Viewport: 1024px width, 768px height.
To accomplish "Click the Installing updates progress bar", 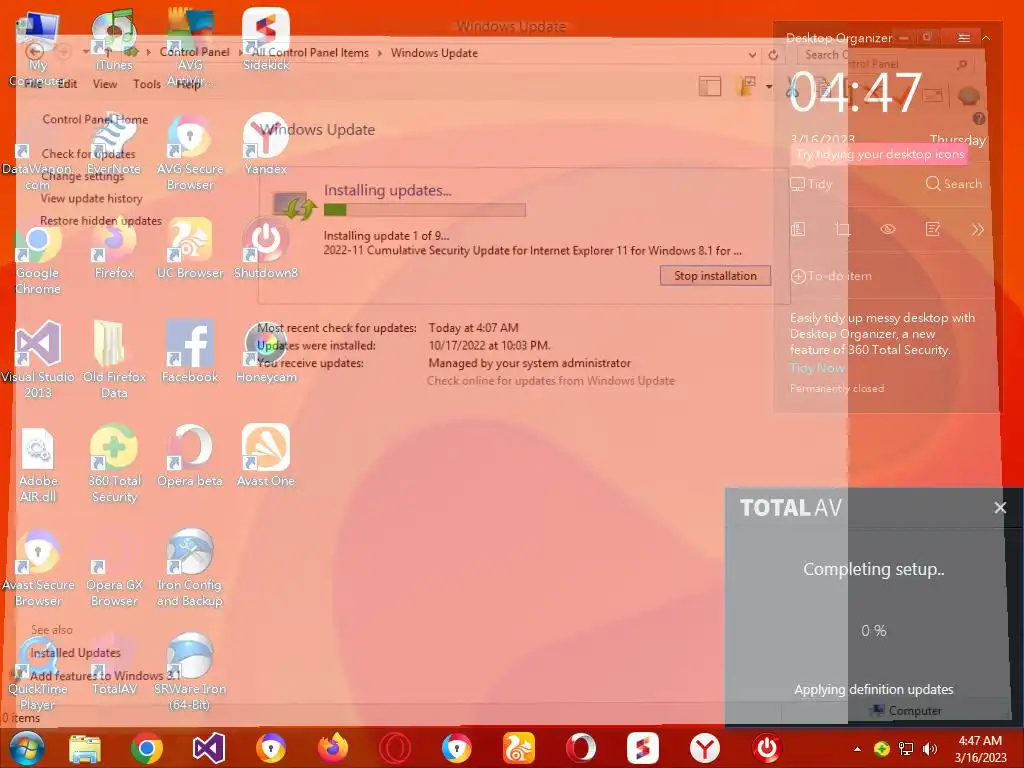I will (425, 210).
